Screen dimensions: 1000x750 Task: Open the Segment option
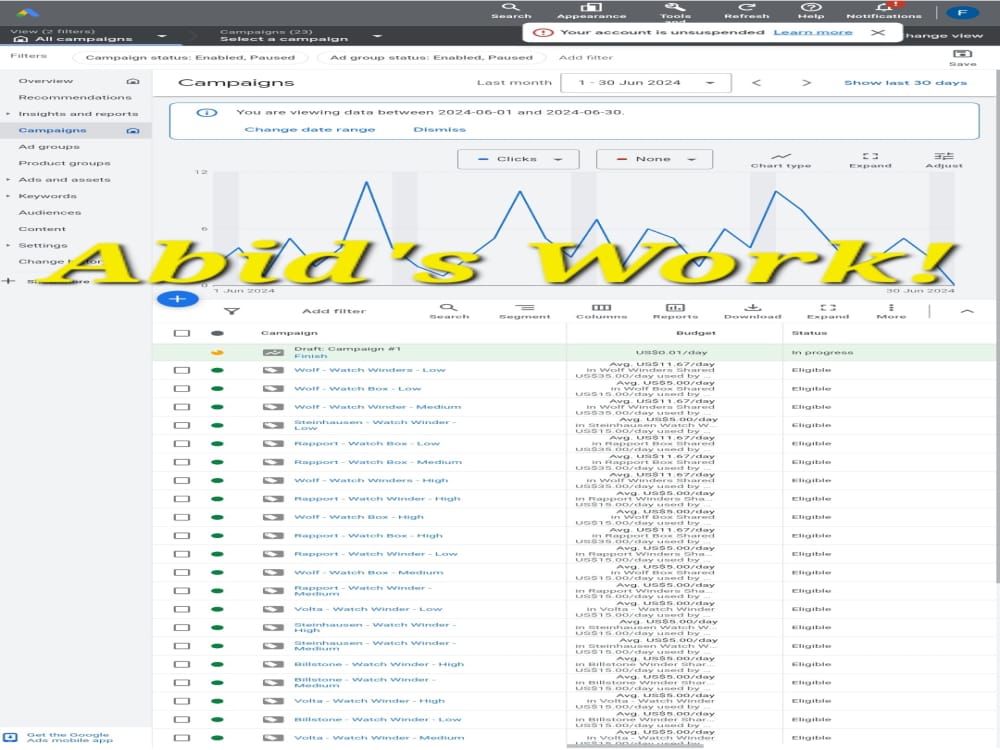pyautogui.click(x=524, y=311)
